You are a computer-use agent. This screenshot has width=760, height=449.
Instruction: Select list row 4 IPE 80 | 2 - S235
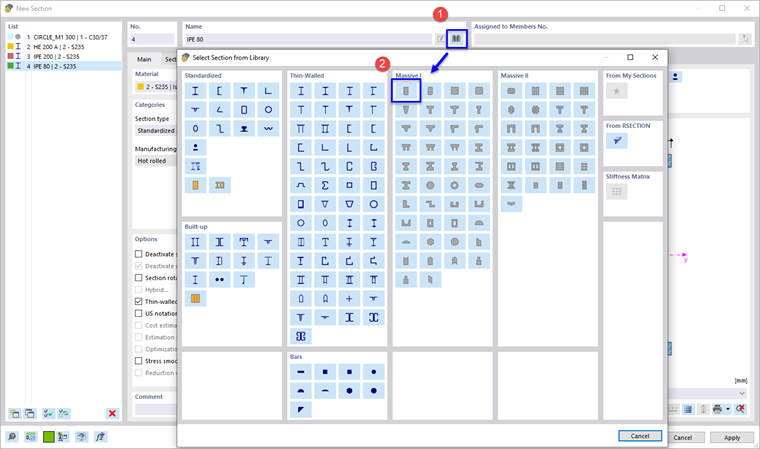(63, 66)
